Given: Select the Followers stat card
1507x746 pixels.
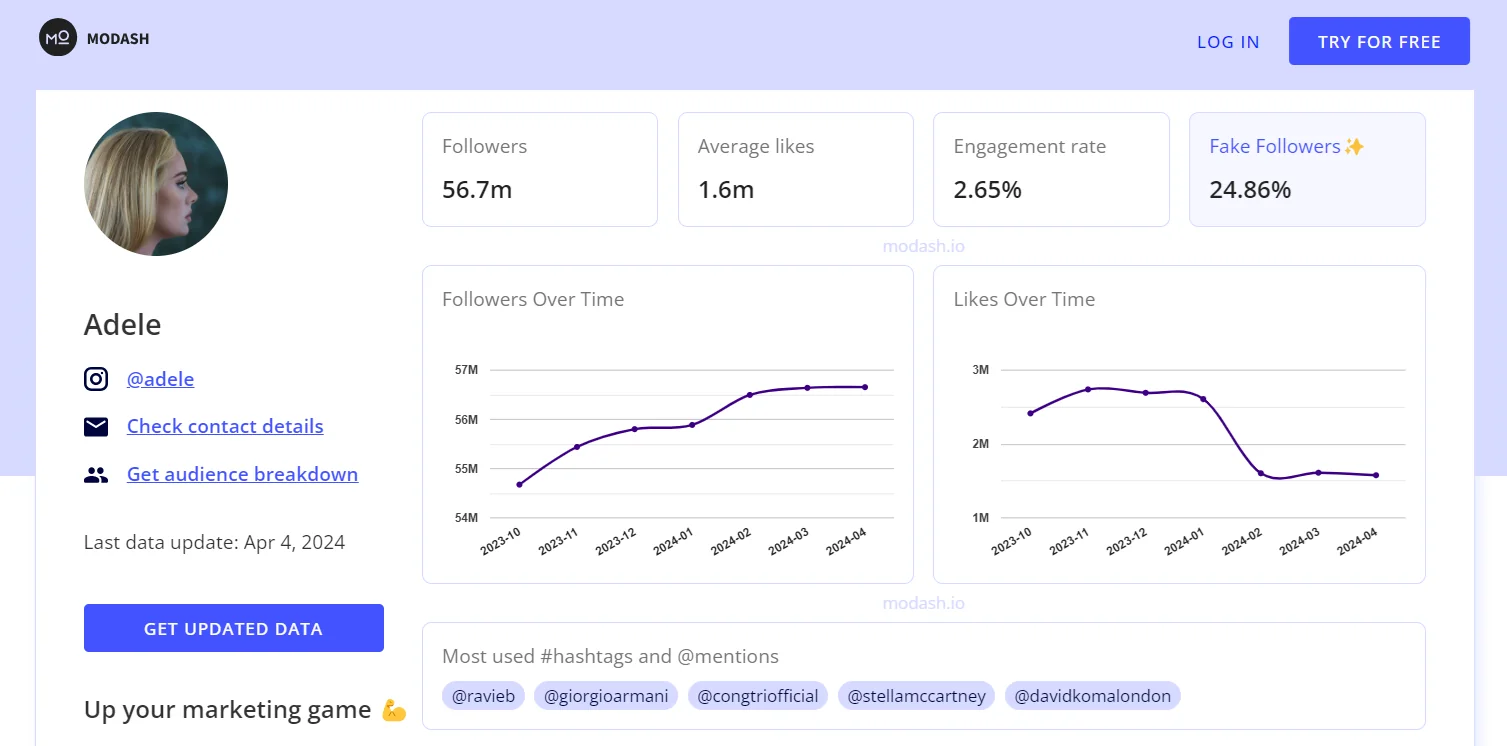Looking at the screenshot, I should 540,169.
